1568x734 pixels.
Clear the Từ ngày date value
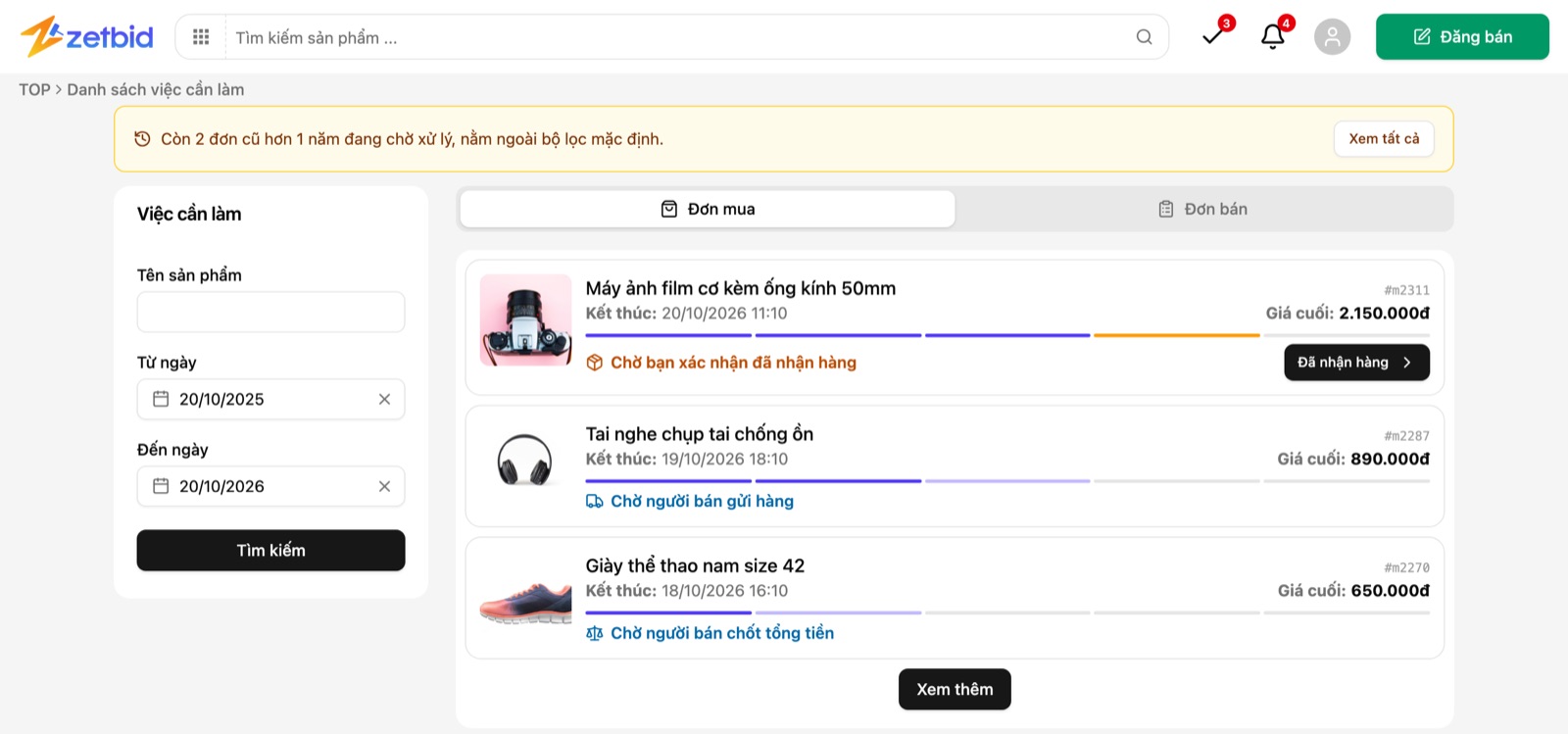pyautogui.click(x=384, y=399)
